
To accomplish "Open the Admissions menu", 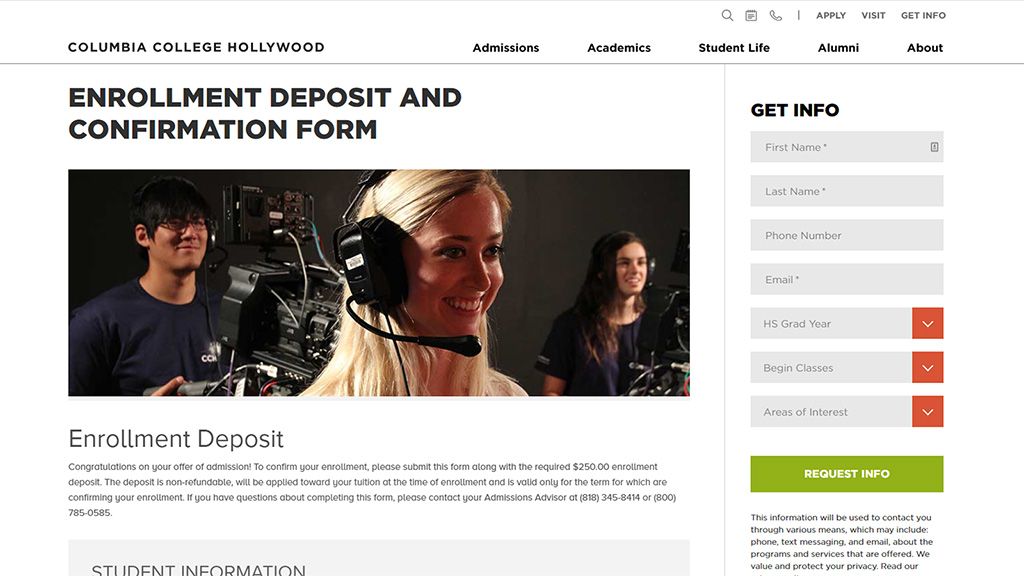I will (505, 48).
